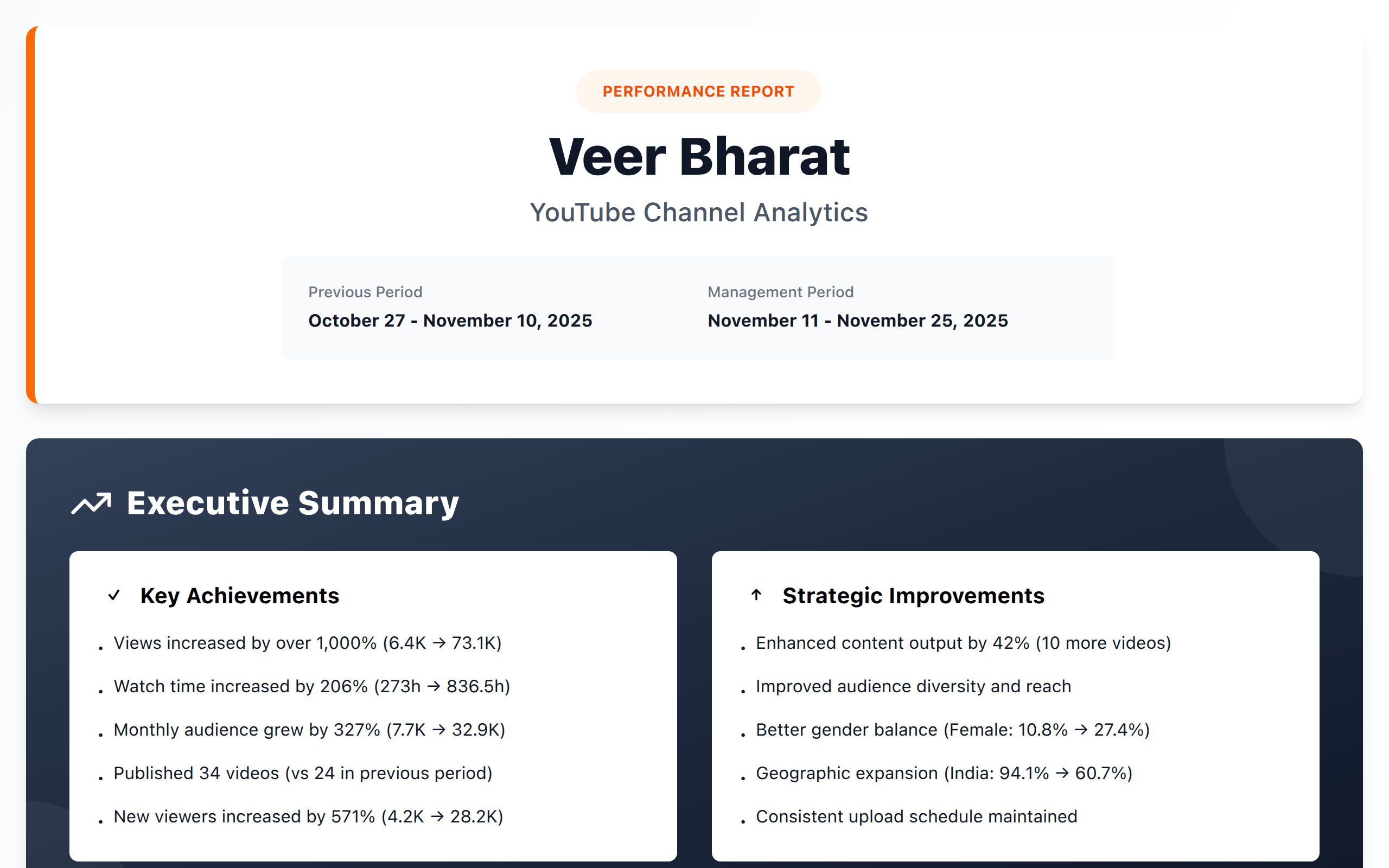Screen dimensions: 1389x868
Task: Click the Published 34 videos bullet
Action: tap(302, 773)
